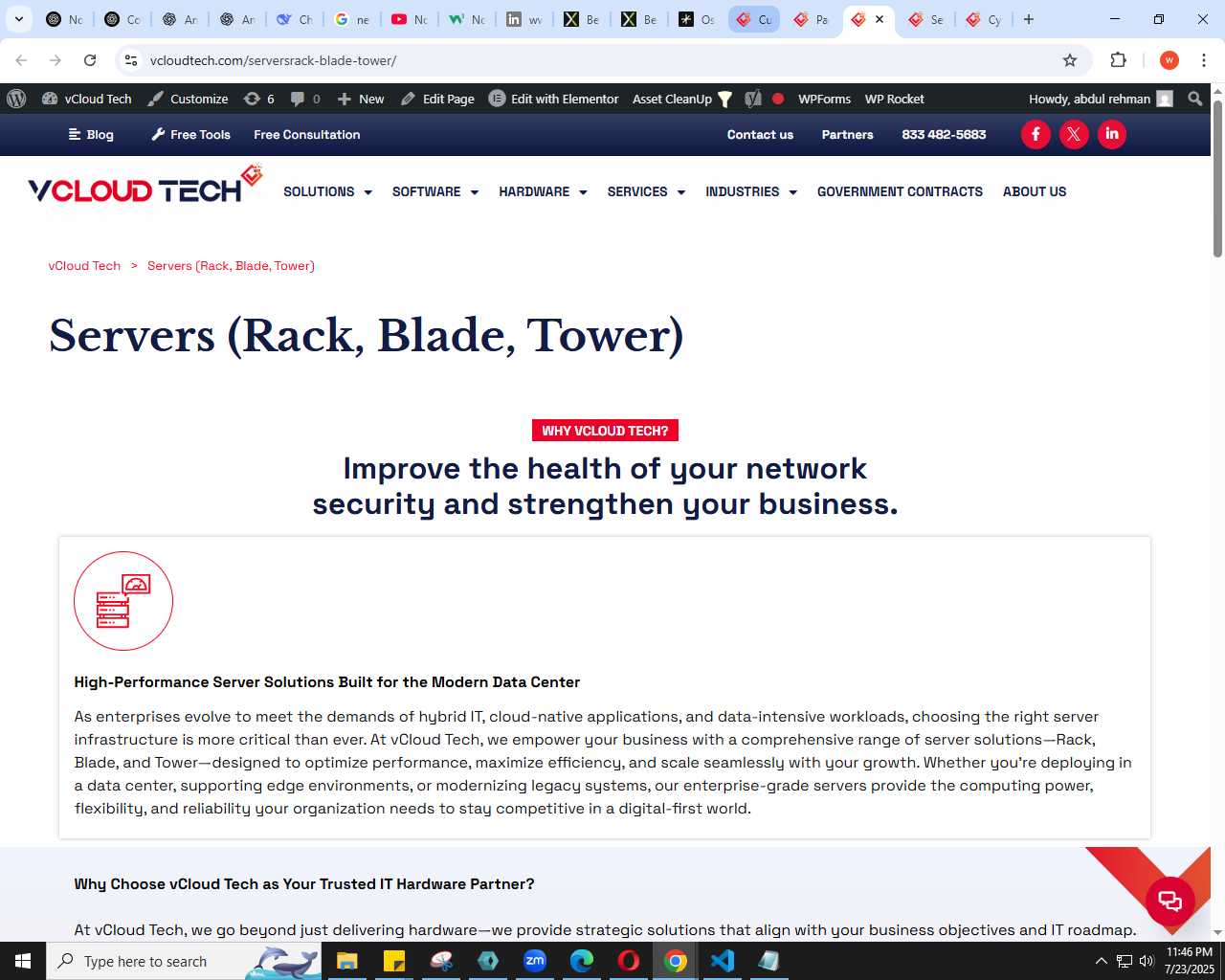Open Chrome's three-dot menu
Viewport: 1225px width, 980px height.
coord(1204,60)
